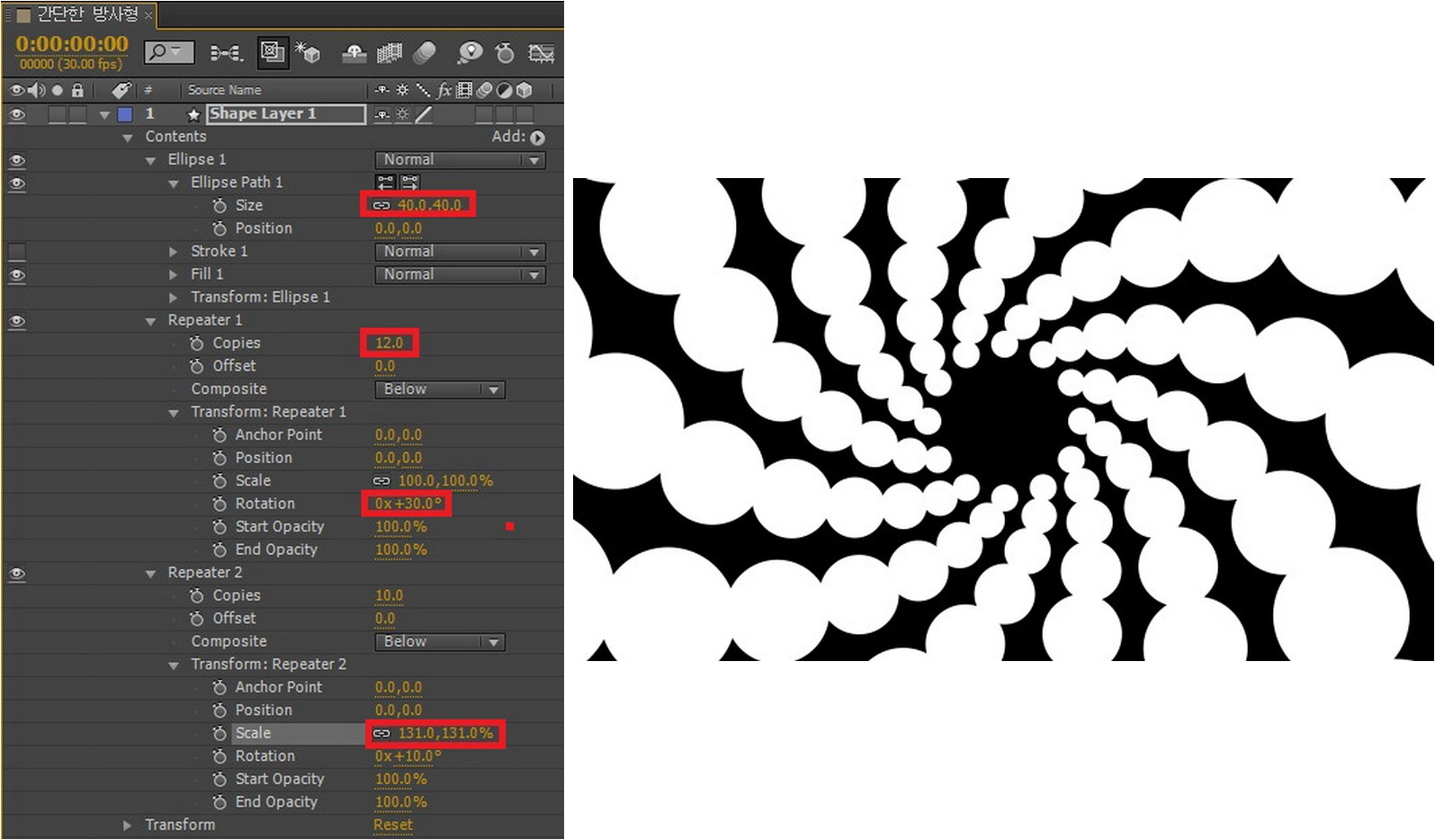
Task: Click the Shape Layer 1 name field
Action: [286, 113]
